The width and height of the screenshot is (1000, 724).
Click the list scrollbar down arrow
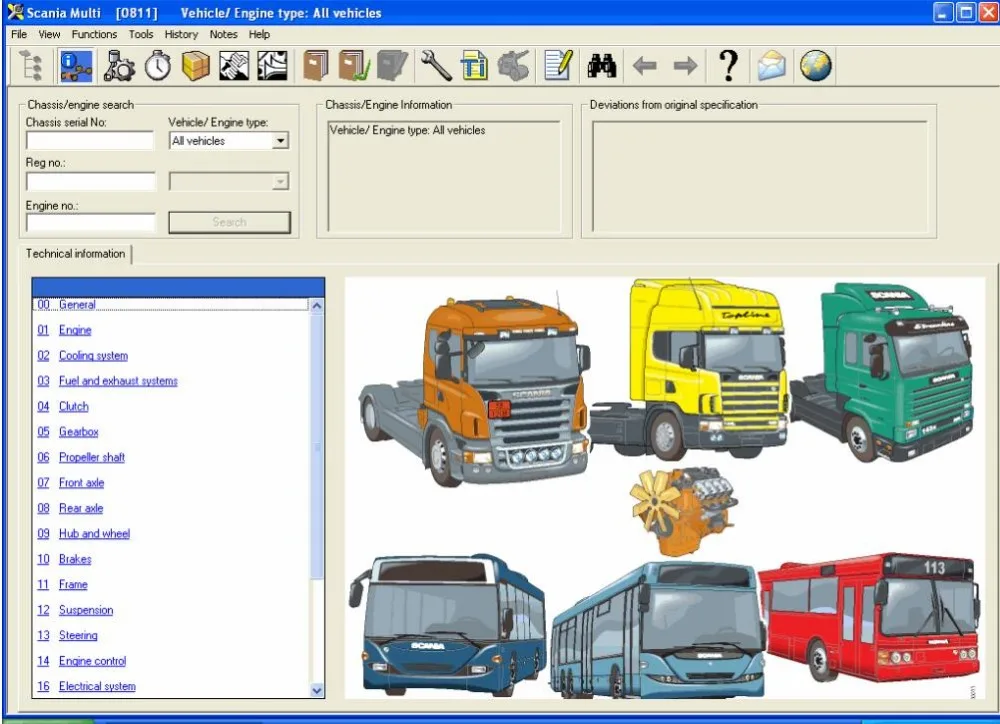316,690
